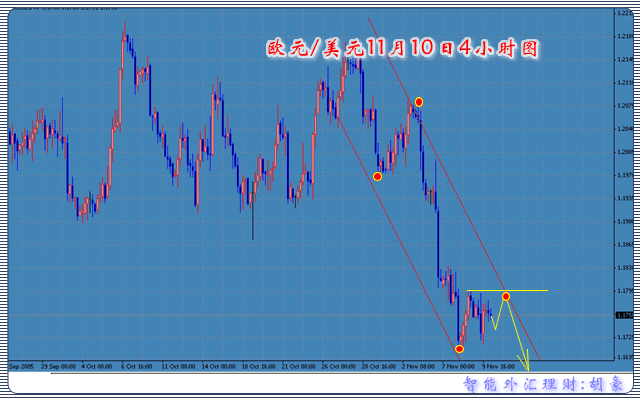Select the '7 Nov 00:00' time label
Image resolution: width=640 pixels, height=400 pixels.
[460, 366]
